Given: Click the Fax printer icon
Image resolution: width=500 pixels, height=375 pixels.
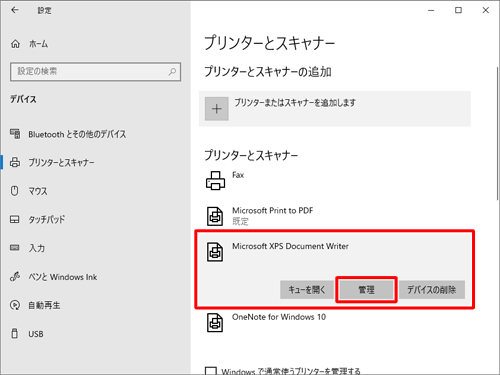Looking at the screenshot, I should (215, 180).
